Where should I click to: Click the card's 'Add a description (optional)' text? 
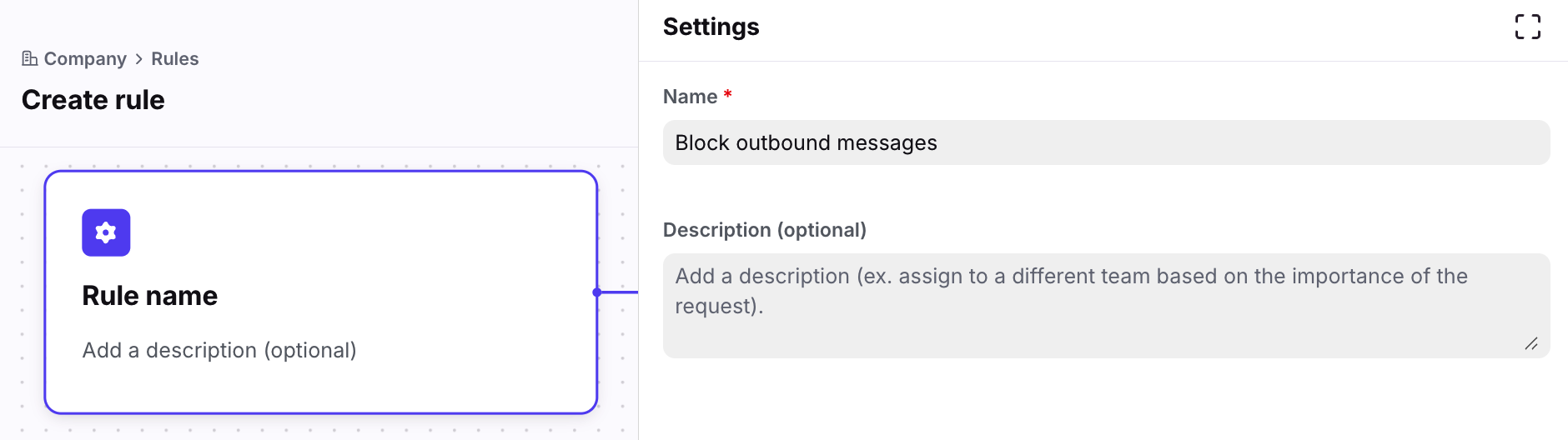click(219, 350)
